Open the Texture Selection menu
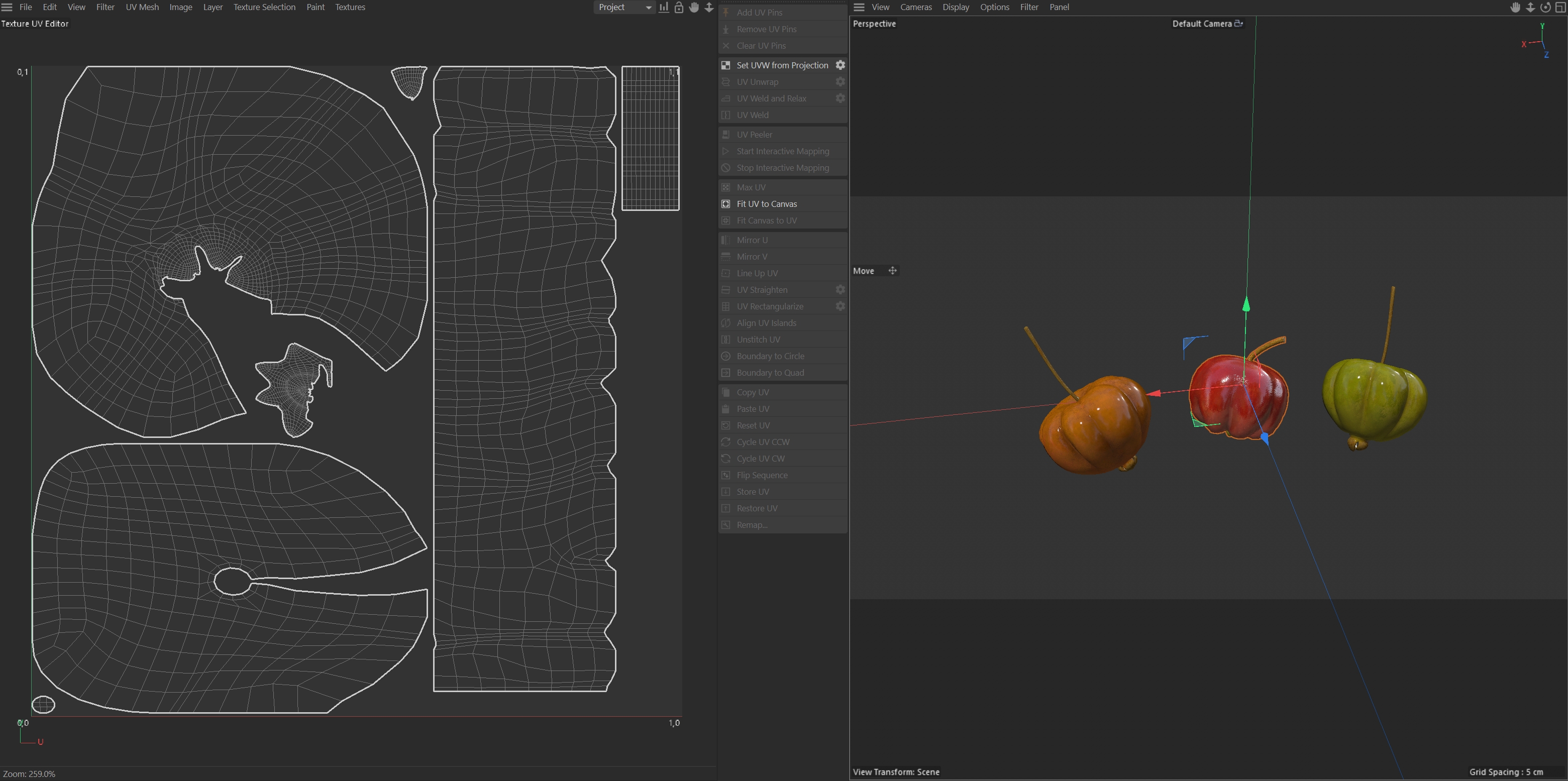This screenshot has height=781, width=1568. tap(264, 8)
